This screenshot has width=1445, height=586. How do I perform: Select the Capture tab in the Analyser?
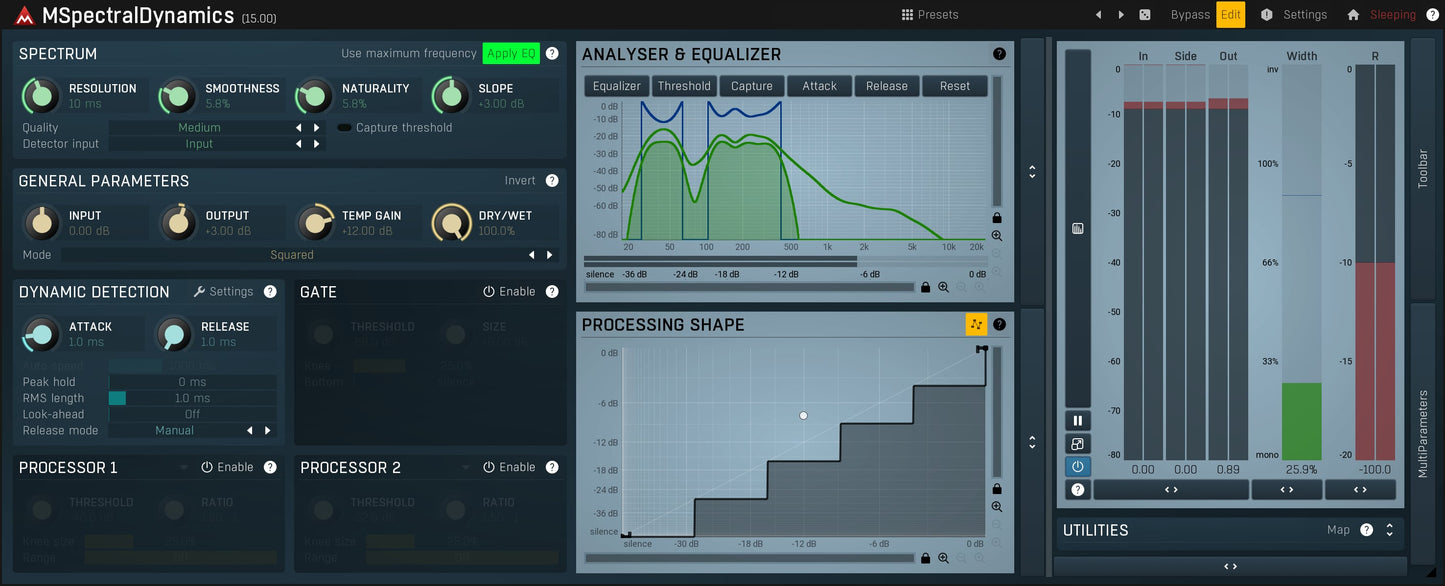(751, 86)
